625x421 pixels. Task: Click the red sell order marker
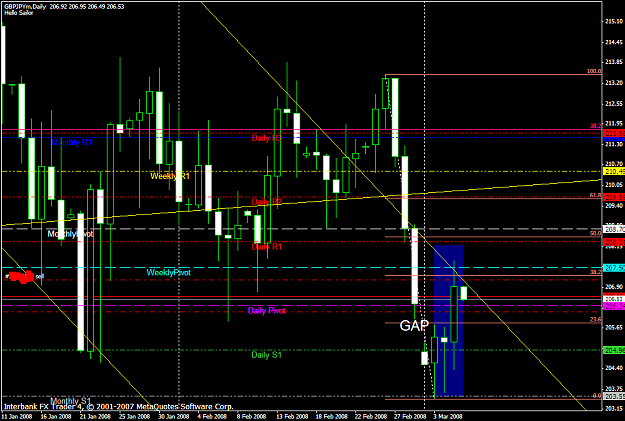22,277
